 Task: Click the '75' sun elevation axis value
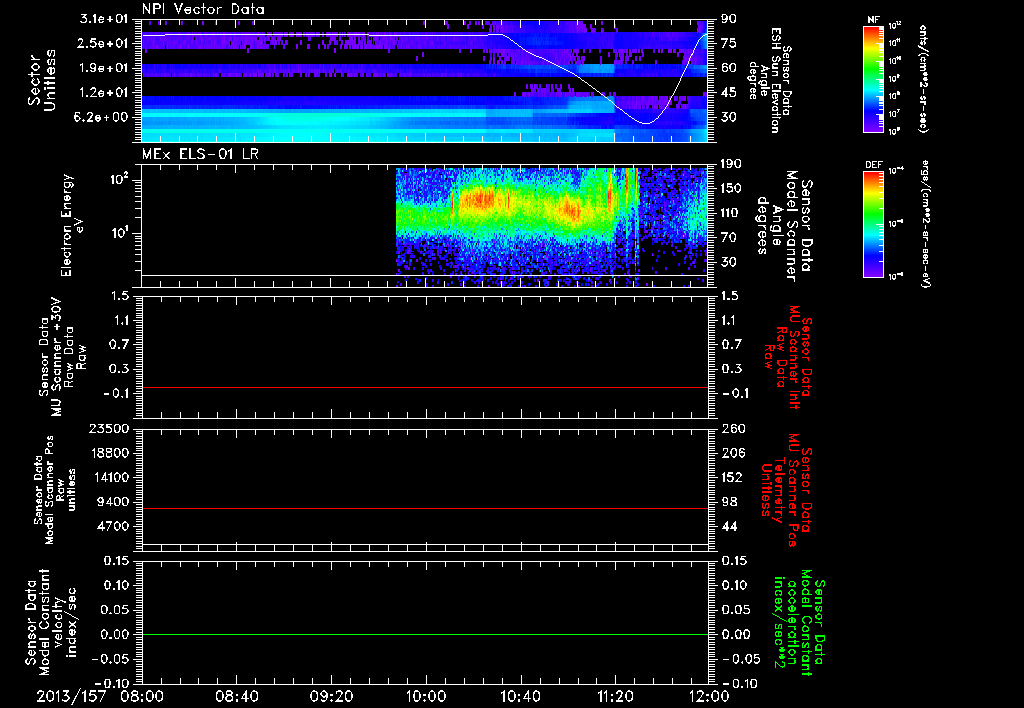point(728,43)
